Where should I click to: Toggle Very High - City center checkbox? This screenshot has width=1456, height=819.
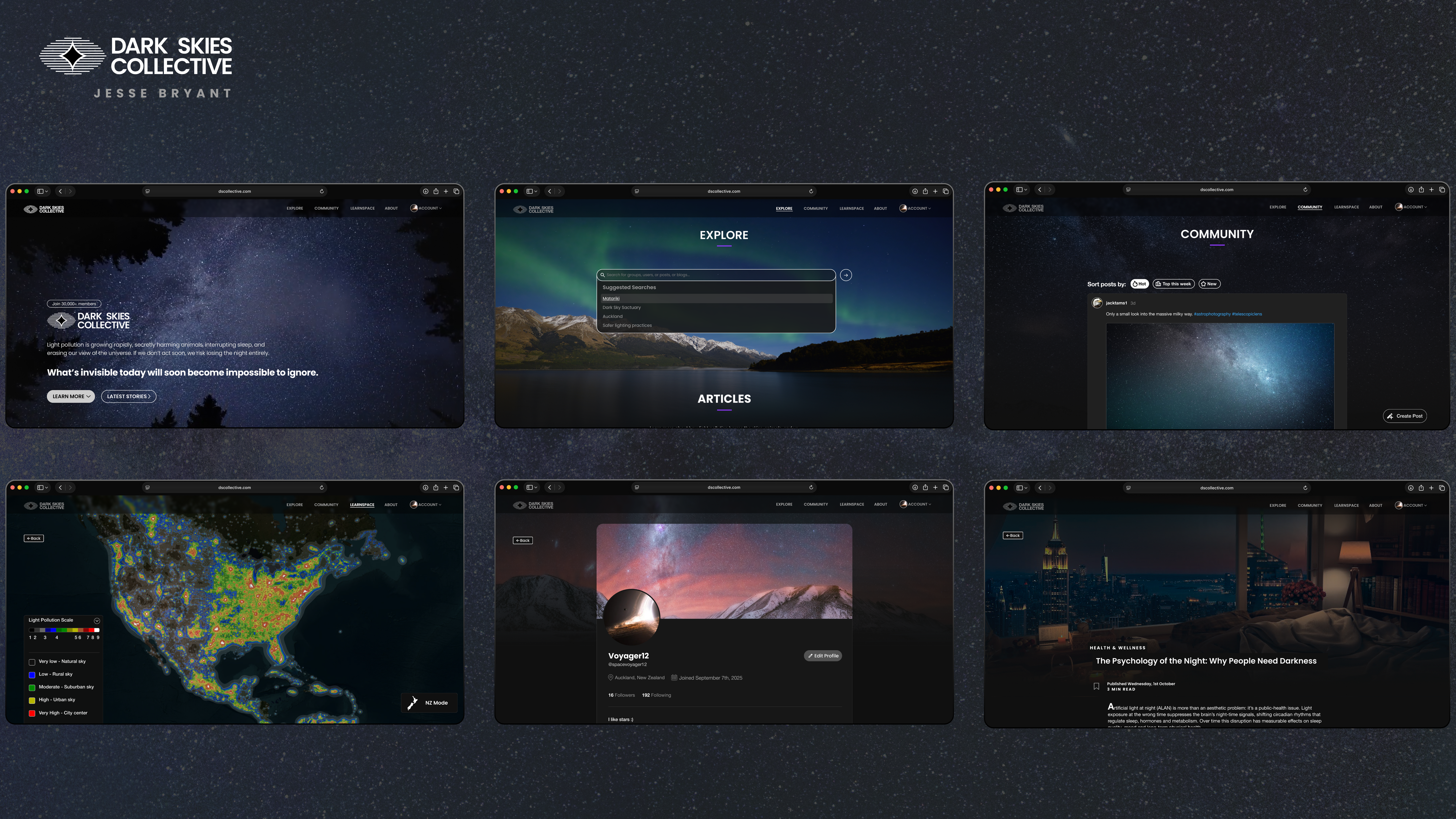32,713
